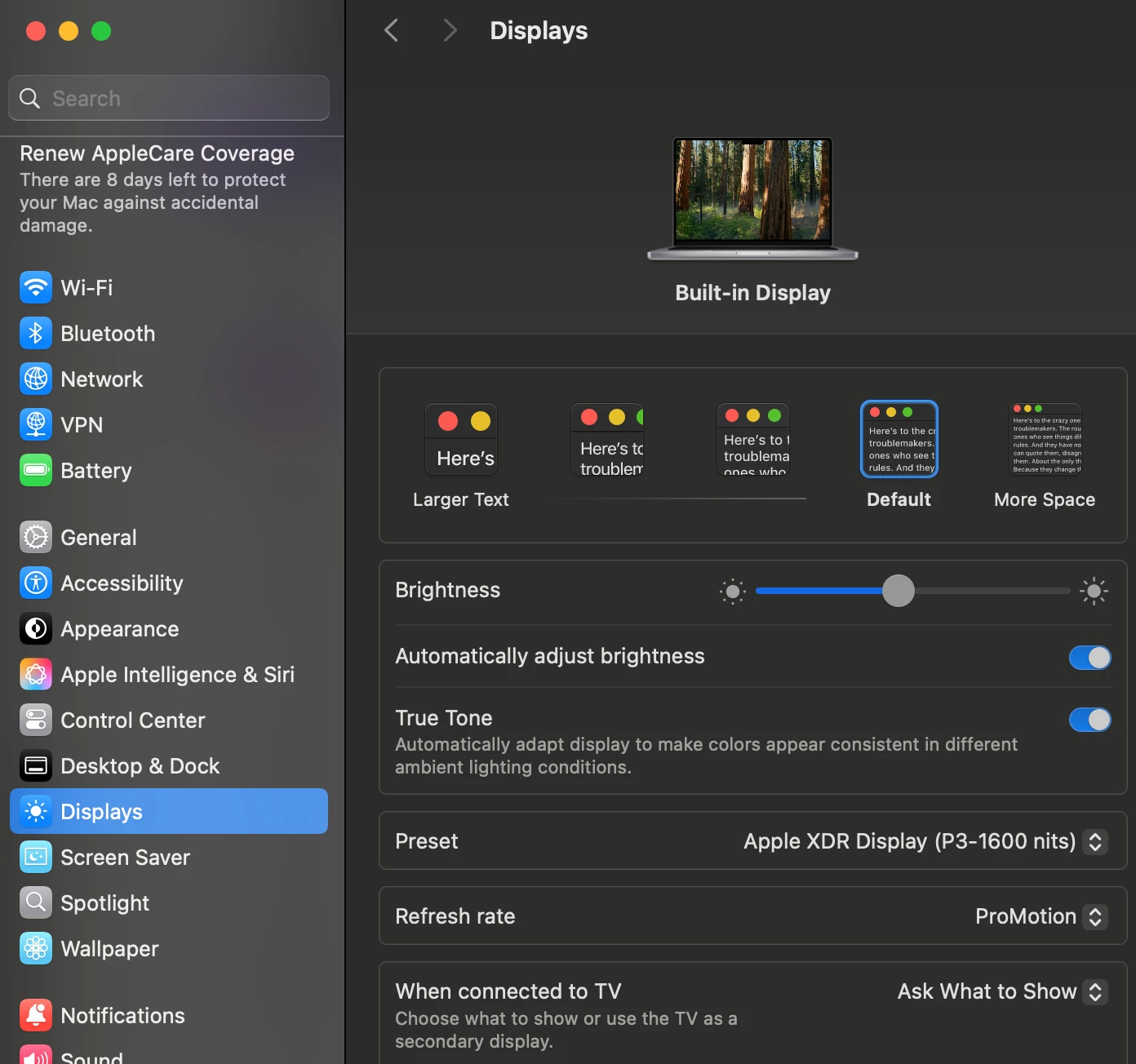Click the Displays sun icon in sidebar

tap(36, 811)
